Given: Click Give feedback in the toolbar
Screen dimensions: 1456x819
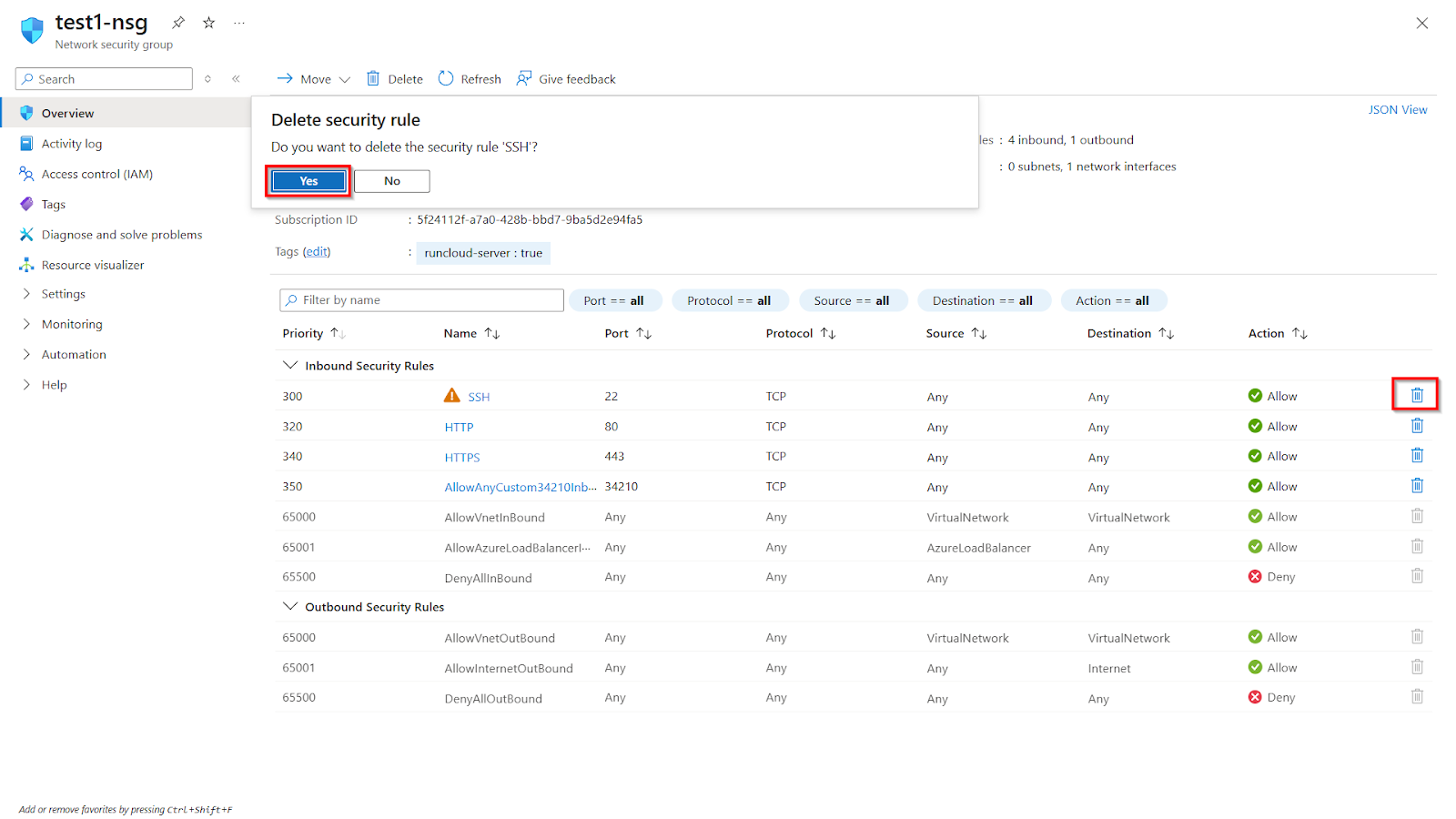Looking at the screenshot, I should [566, 79].
